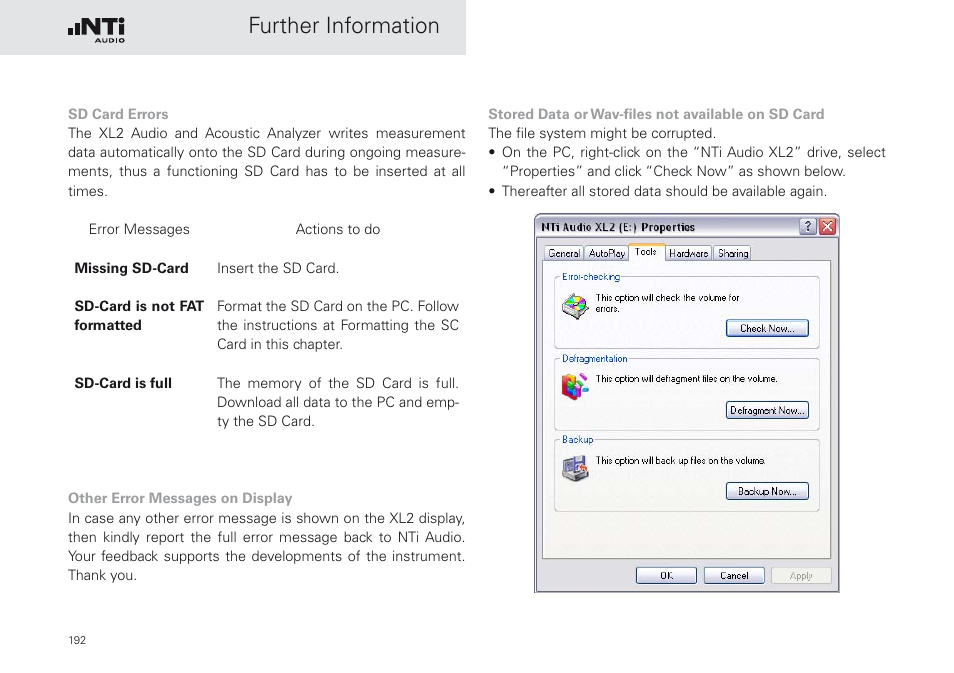Click the 'Defragmentation' group label
This screenshot has height=673, width=954.
pyautogui.click(x=594, y=359)
